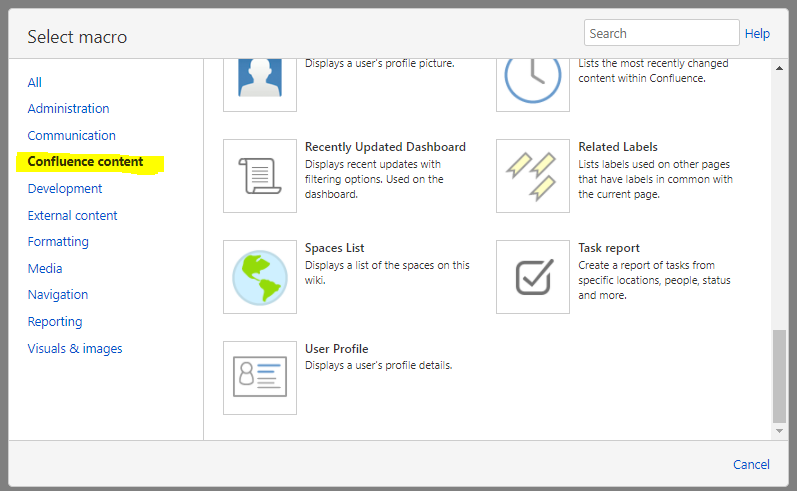Open Visuals & images category

pyautogui.click(x=75, y=349)
